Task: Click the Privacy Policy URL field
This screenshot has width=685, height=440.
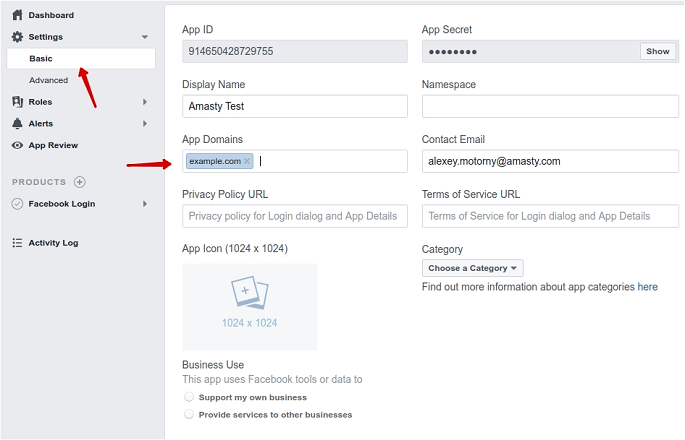Action: point(295,216)
